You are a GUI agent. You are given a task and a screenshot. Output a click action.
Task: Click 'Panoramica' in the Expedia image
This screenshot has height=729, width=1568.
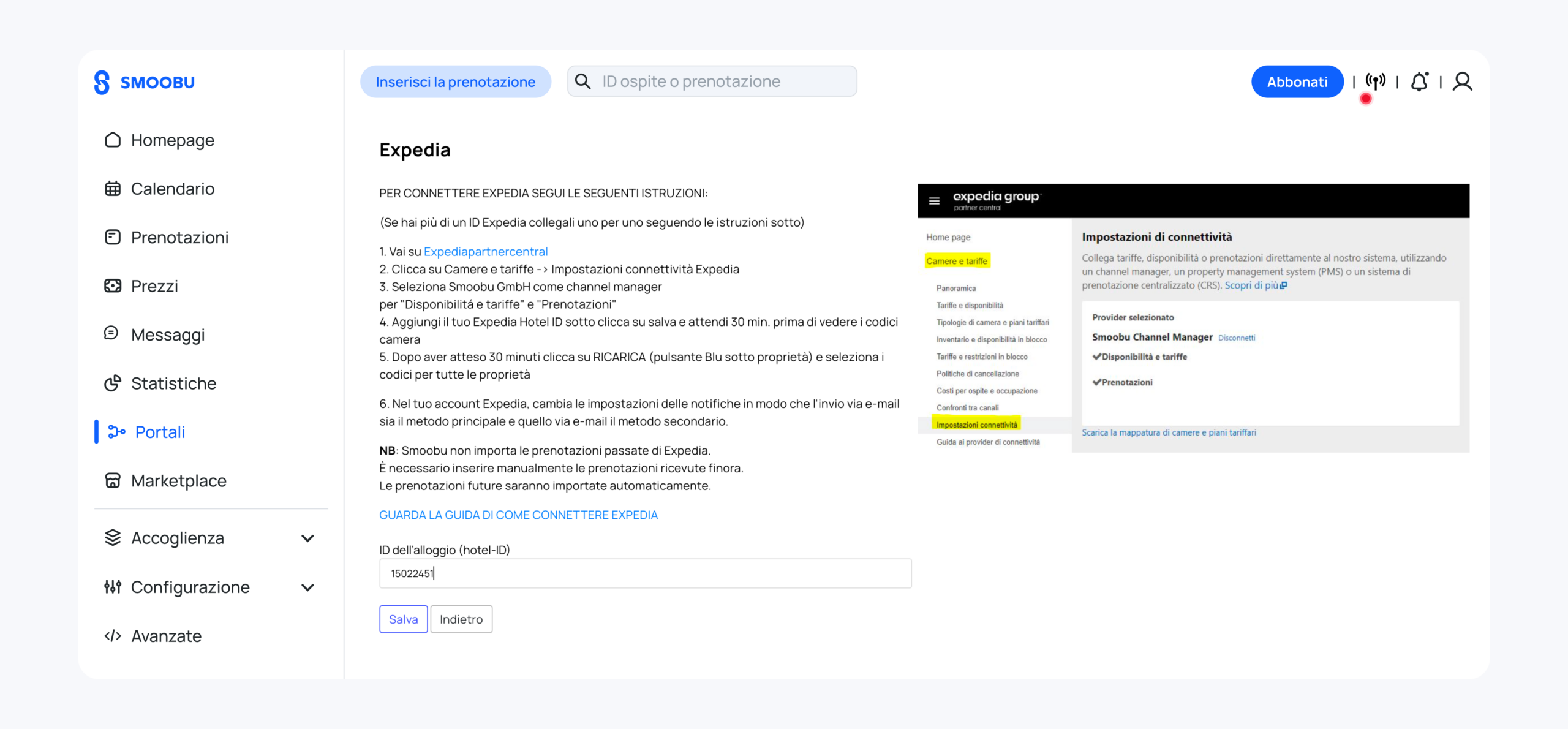coord(956,288)
